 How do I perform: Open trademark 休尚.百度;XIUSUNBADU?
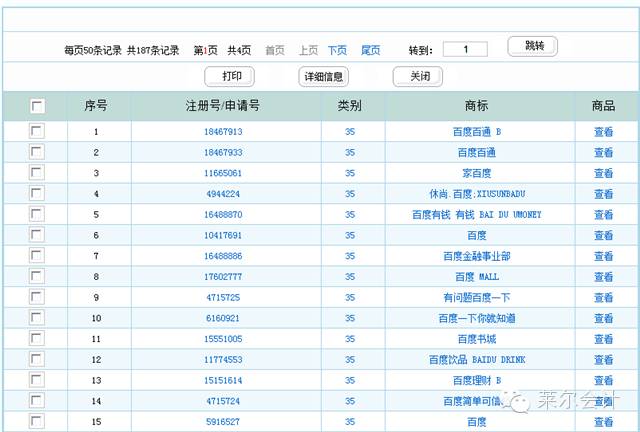click(x=477, y=194)
